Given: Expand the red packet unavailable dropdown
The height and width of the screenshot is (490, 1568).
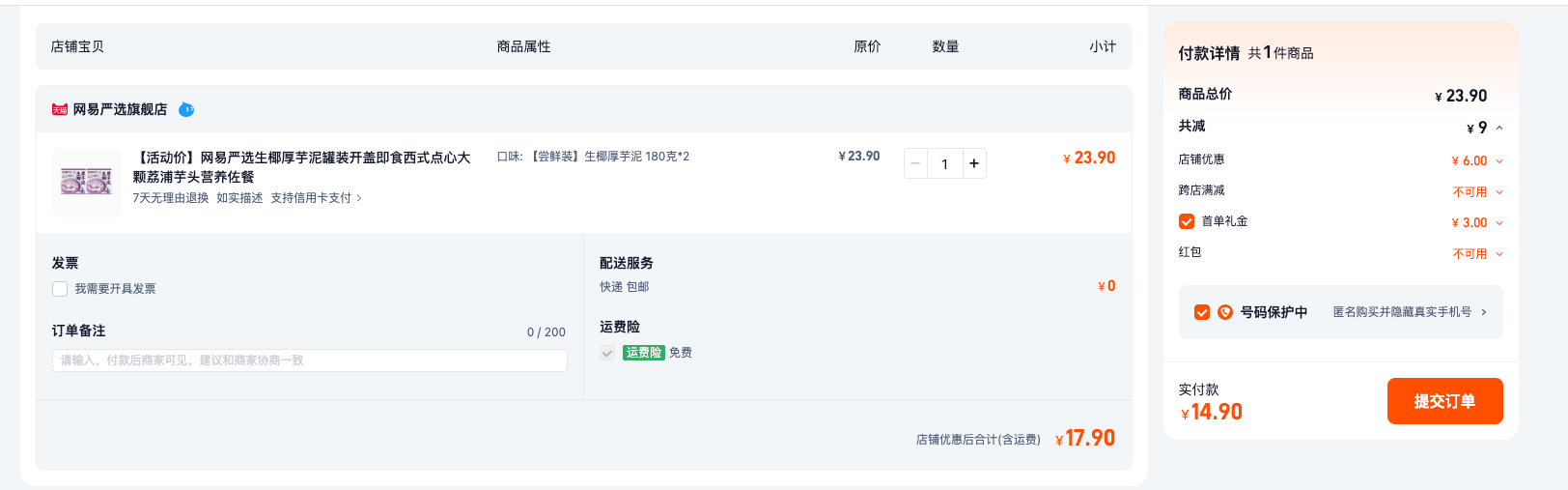Looking at the screenshot, I should (x=1499, y=254).
